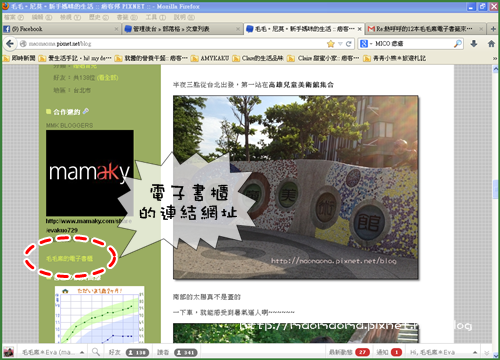Viewport: 500px width, 360px height.
Task: Open 通知 with 1 notification
Action: click(389, 352)
